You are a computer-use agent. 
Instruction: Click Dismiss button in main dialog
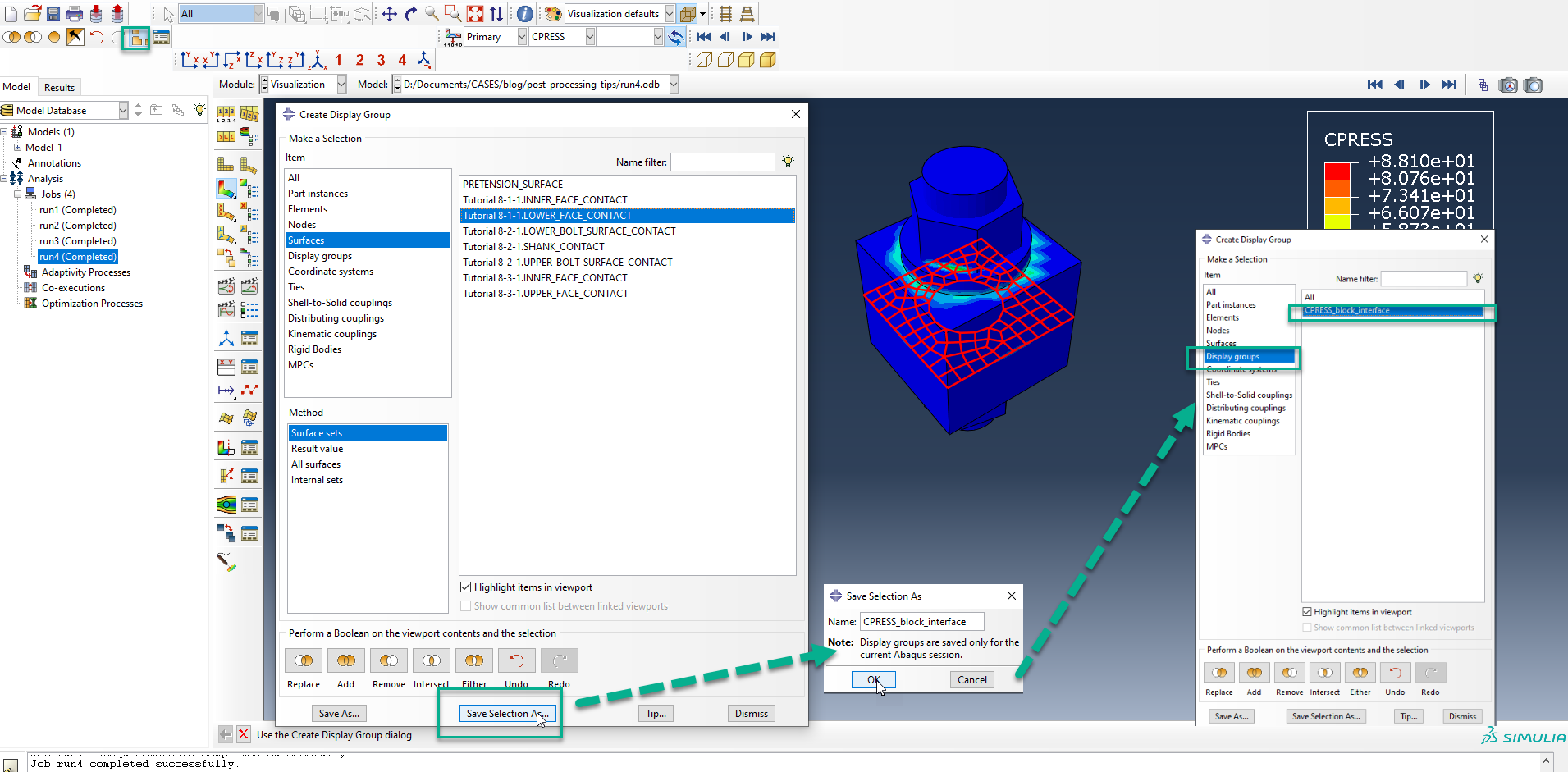pyautogui.click(x=752, y=714)
